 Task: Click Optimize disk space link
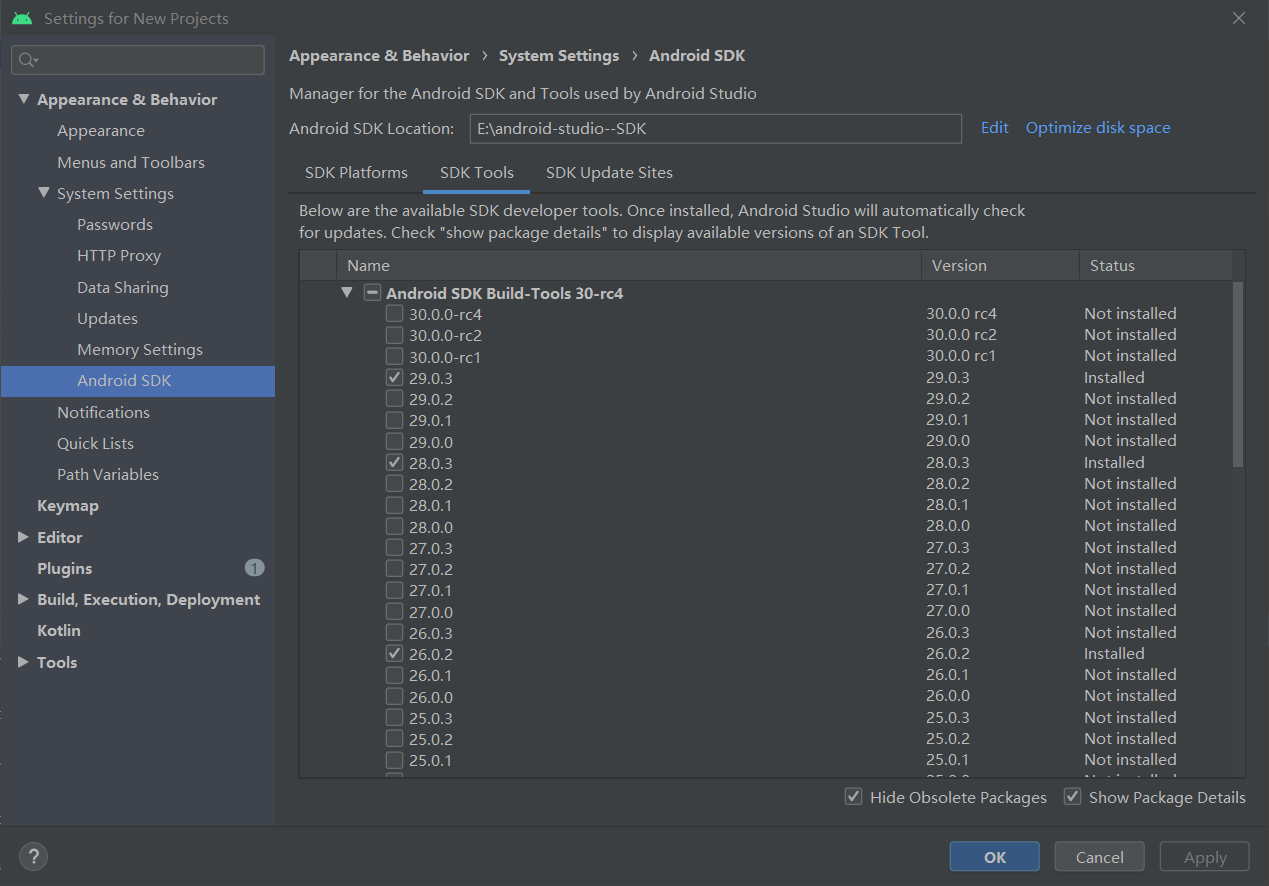pos(1098,128)
